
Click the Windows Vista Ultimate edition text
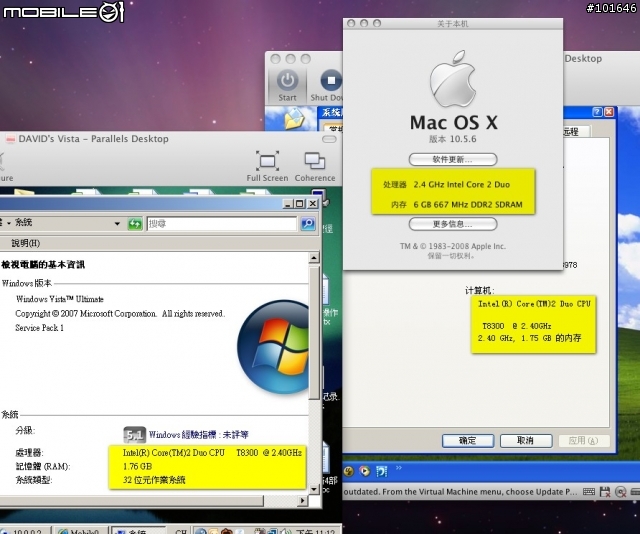point(60,299)
